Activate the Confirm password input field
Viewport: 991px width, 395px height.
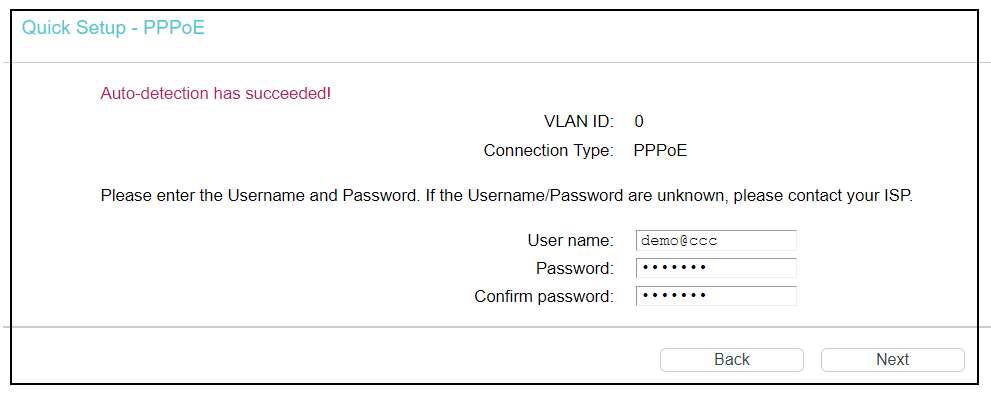(x=716, y=296)
